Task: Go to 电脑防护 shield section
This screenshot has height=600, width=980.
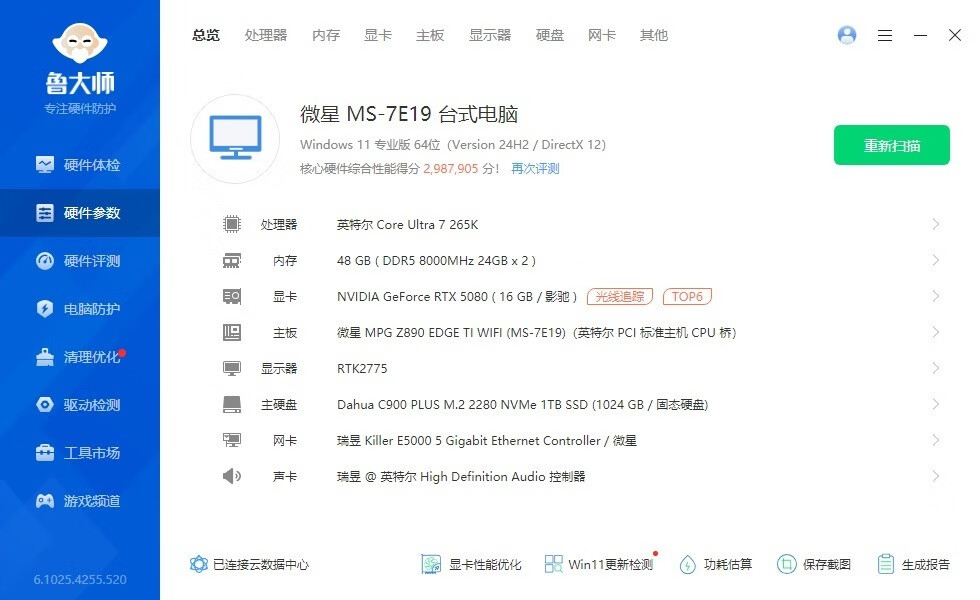Action: pos(79,309)
